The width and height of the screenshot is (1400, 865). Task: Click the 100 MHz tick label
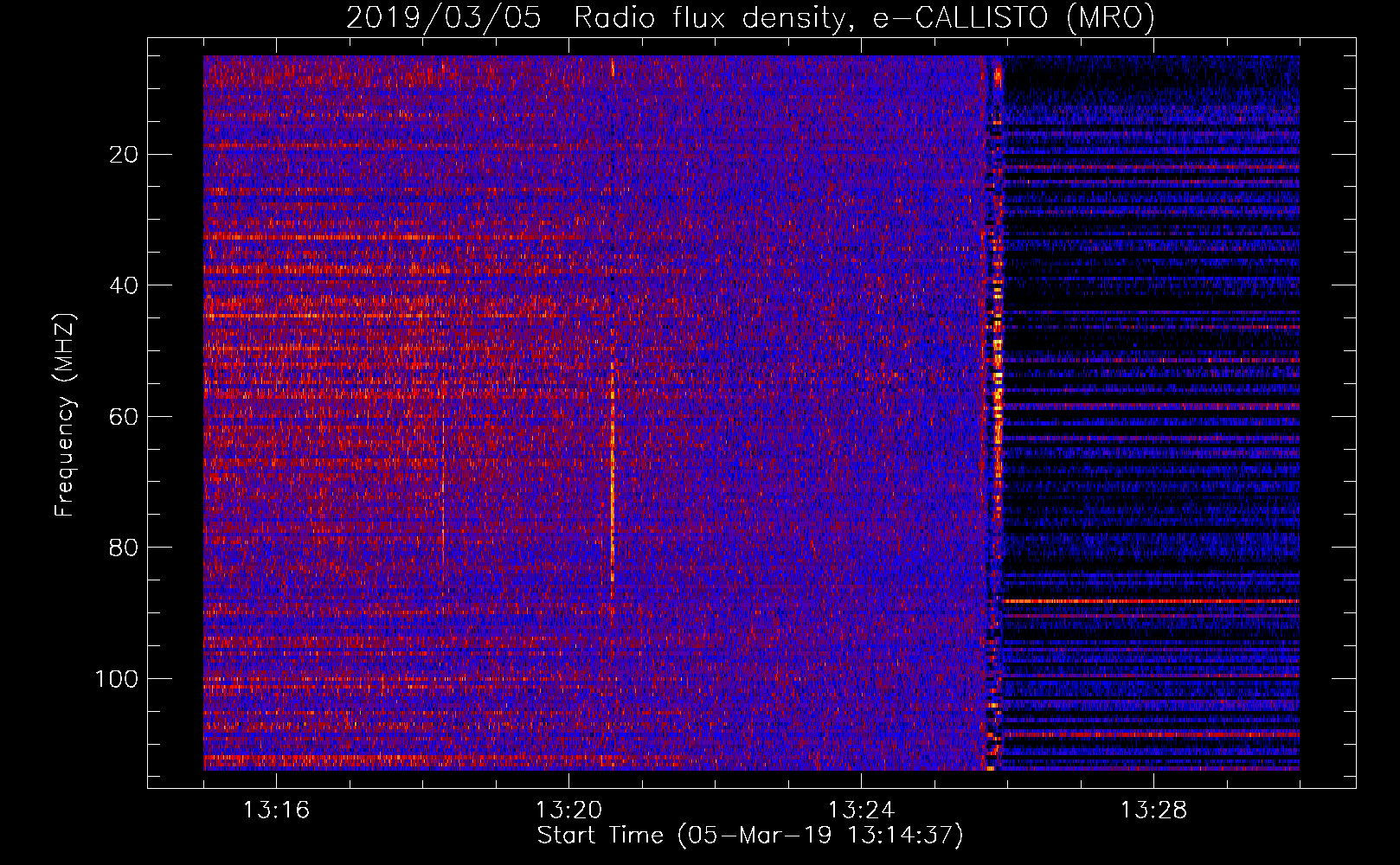click(x=117, y=679)
